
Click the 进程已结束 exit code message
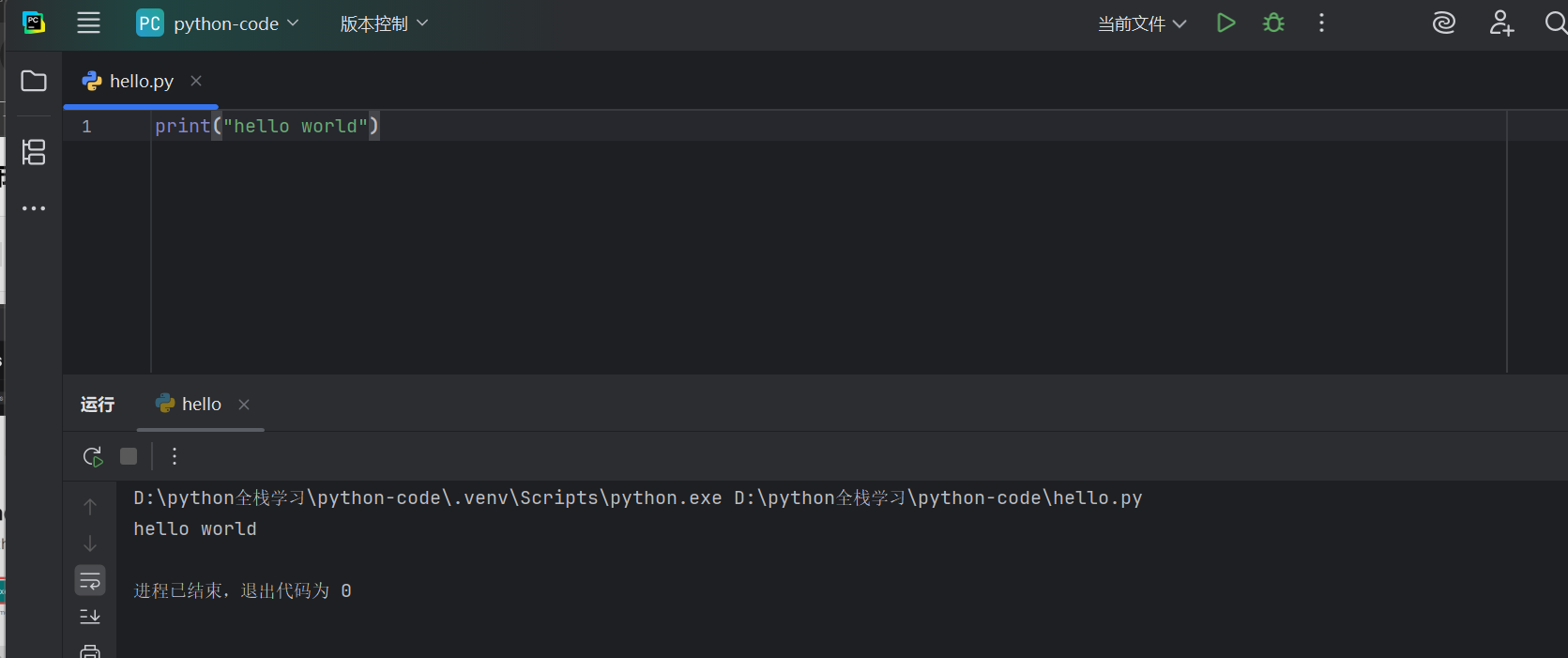(x=242, y=590)
